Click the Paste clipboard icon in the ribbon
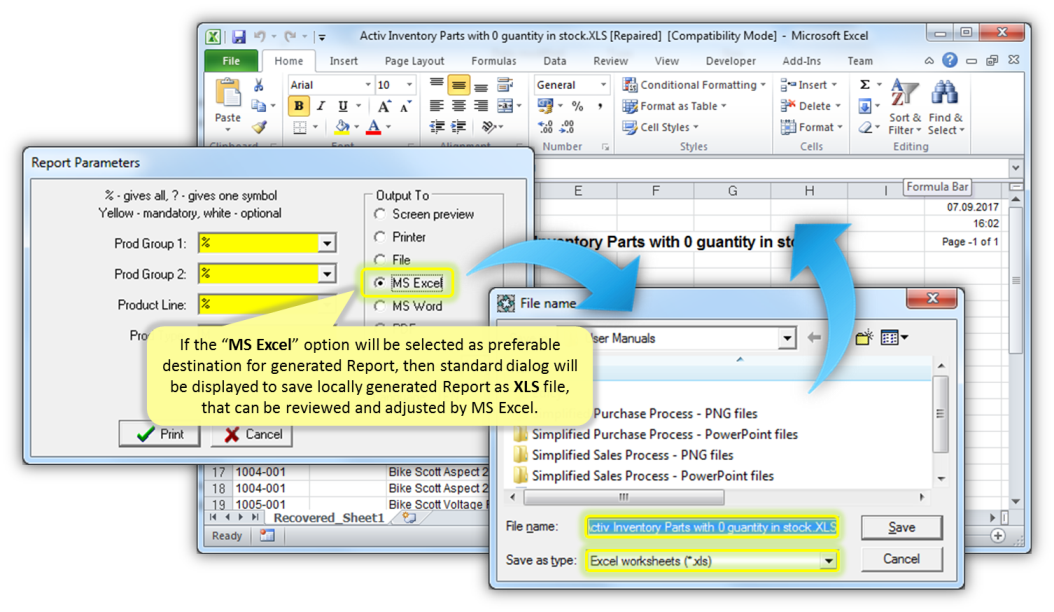This screenshot has height=612, width=1054. (x=228, y=93)
